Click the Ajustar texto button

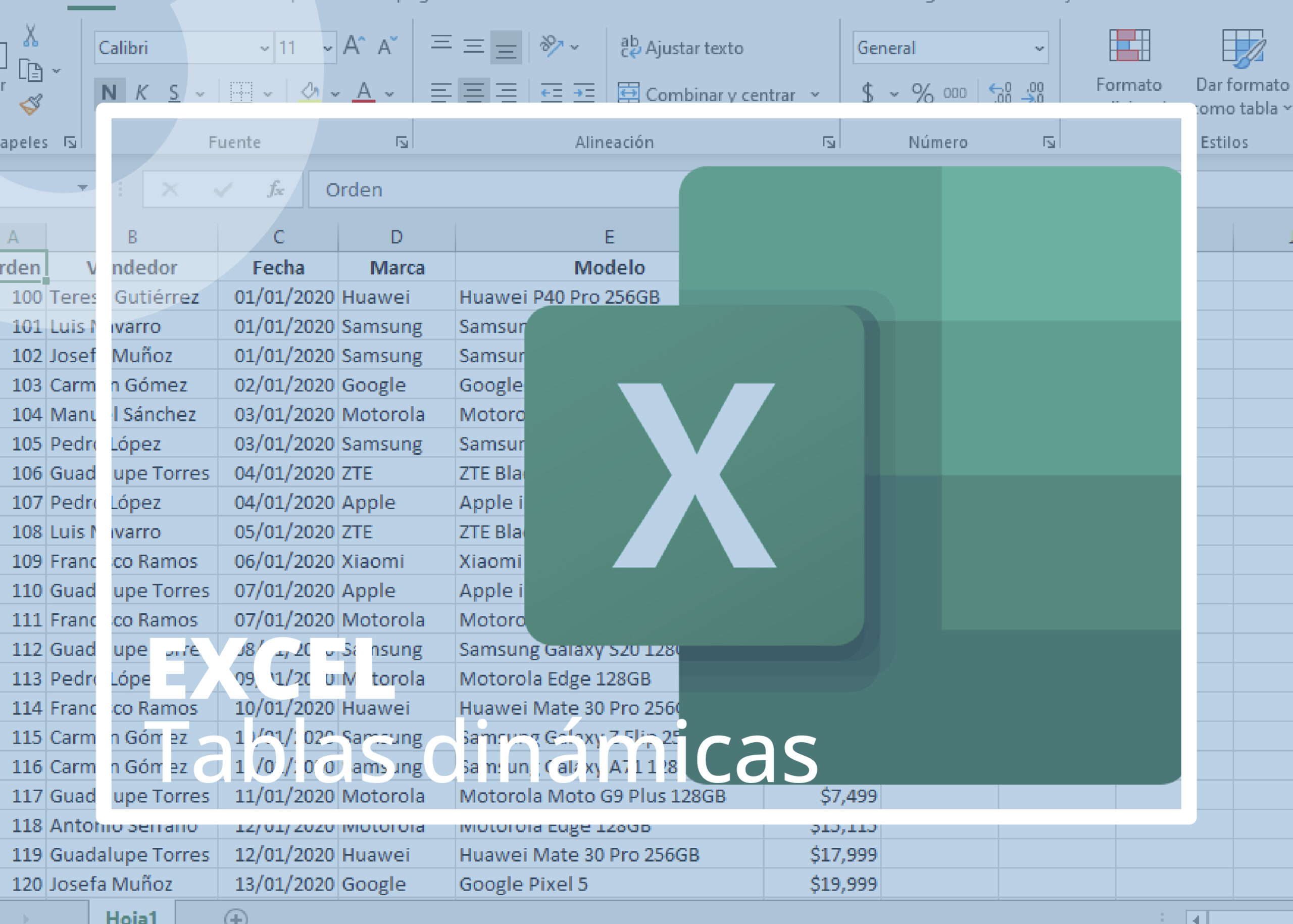coord(681,48)
